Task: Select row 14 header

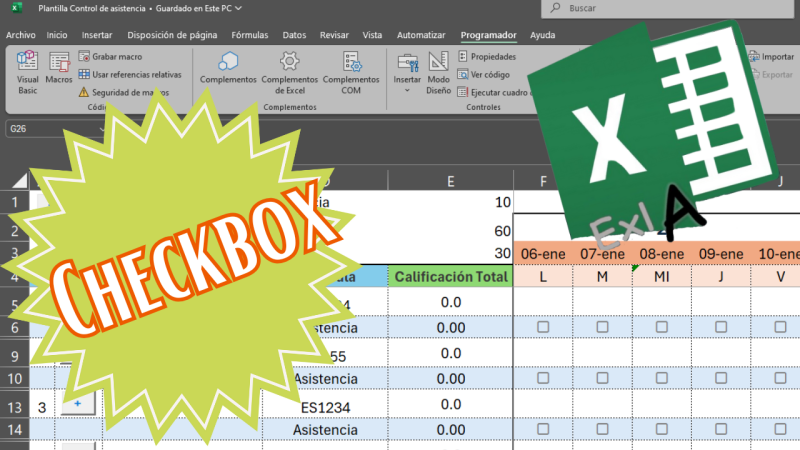Action: (15, 430)
